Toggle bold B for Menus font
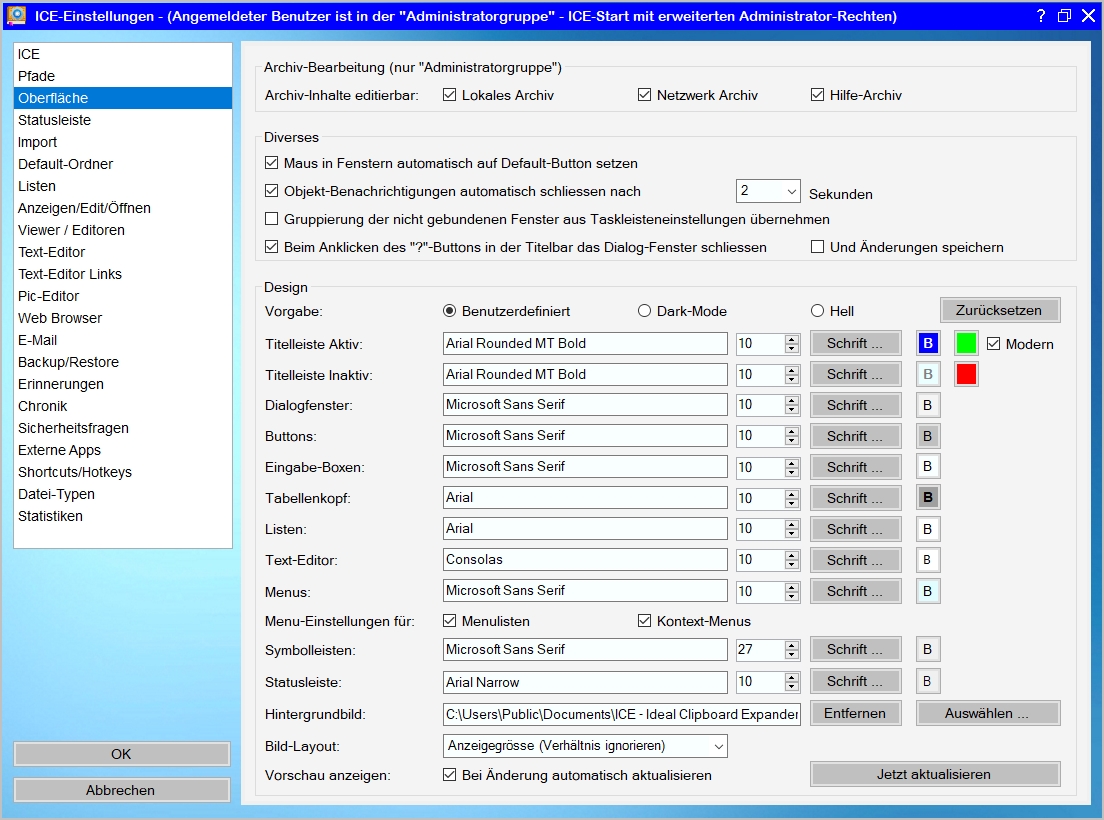 click(x=928, y=591)
